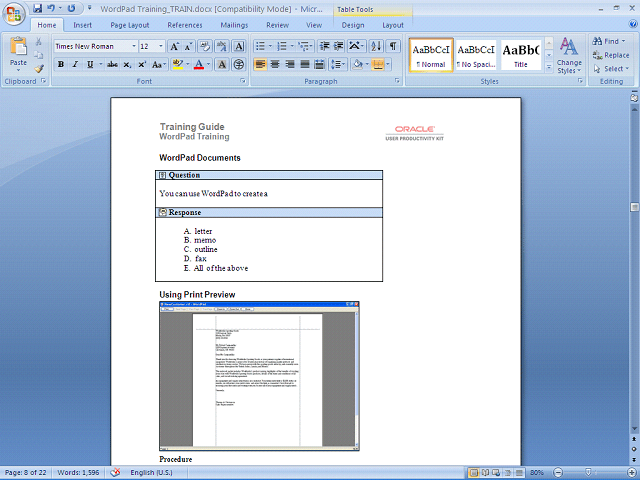Open the Table Tools Design tab
The image size is (640, 480).
pyautogui.click(x=353, y=25)
